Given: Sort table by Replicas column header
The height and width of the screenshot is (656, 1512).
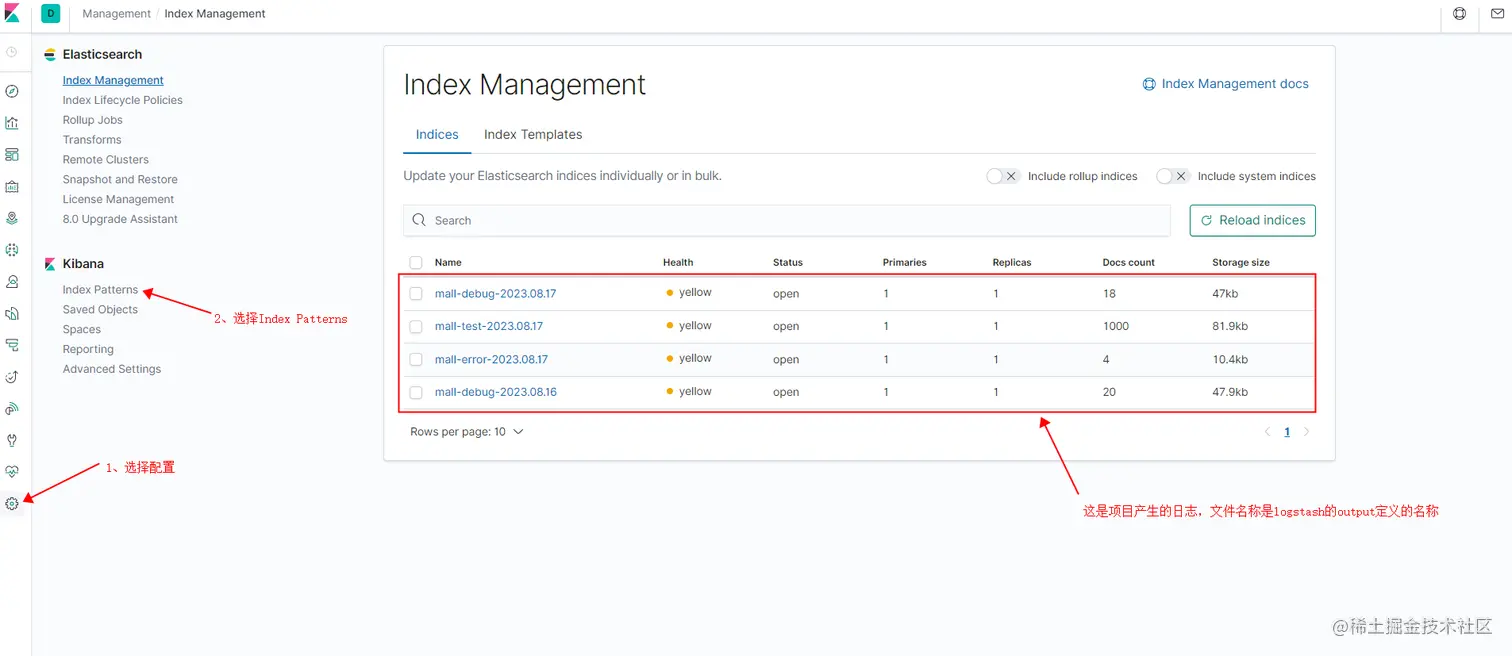Looking at the screenshot, I should click(1012, 262).
